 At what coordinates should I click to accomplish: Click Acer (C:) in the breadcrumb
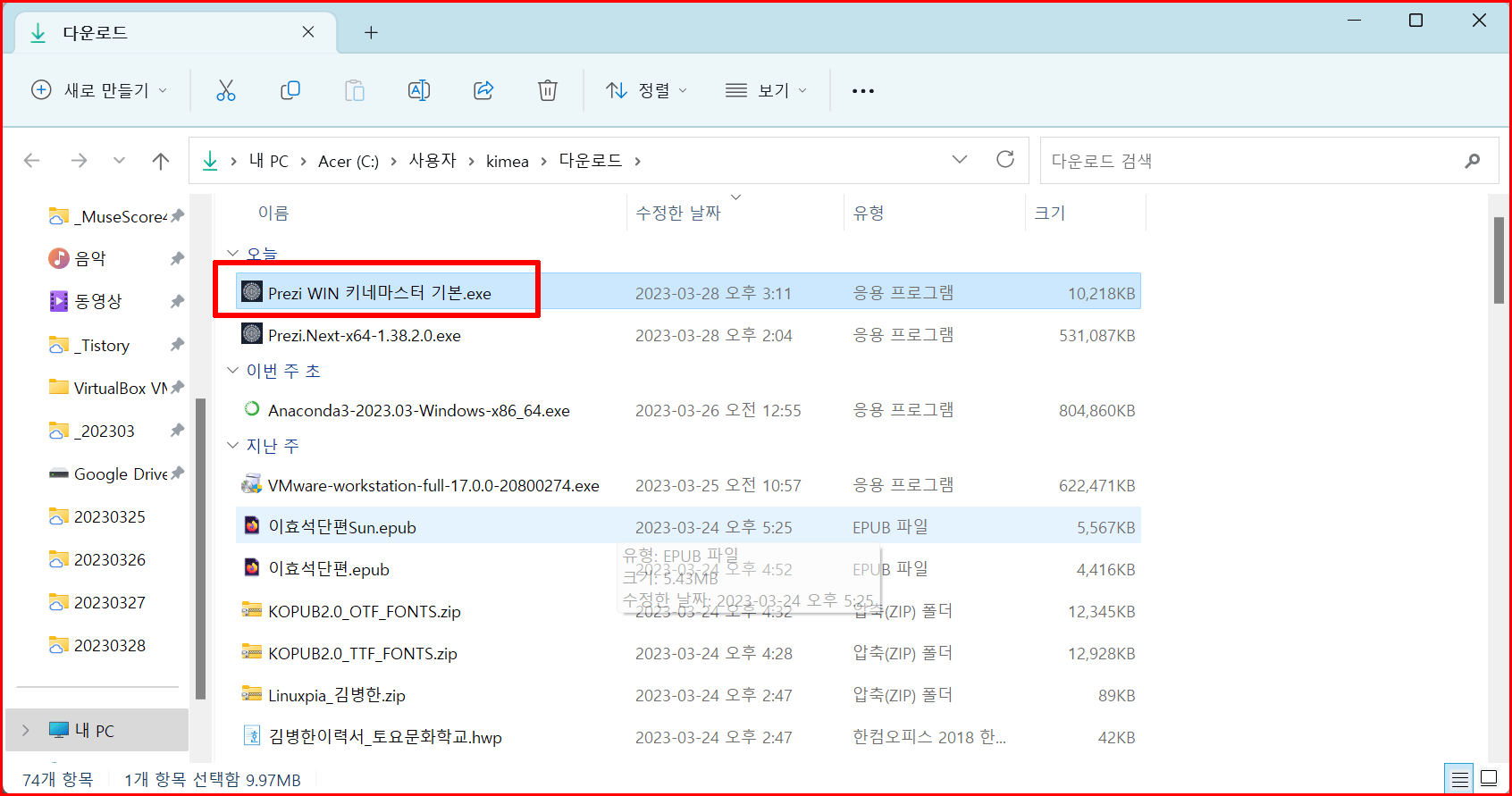coord(349,162)
